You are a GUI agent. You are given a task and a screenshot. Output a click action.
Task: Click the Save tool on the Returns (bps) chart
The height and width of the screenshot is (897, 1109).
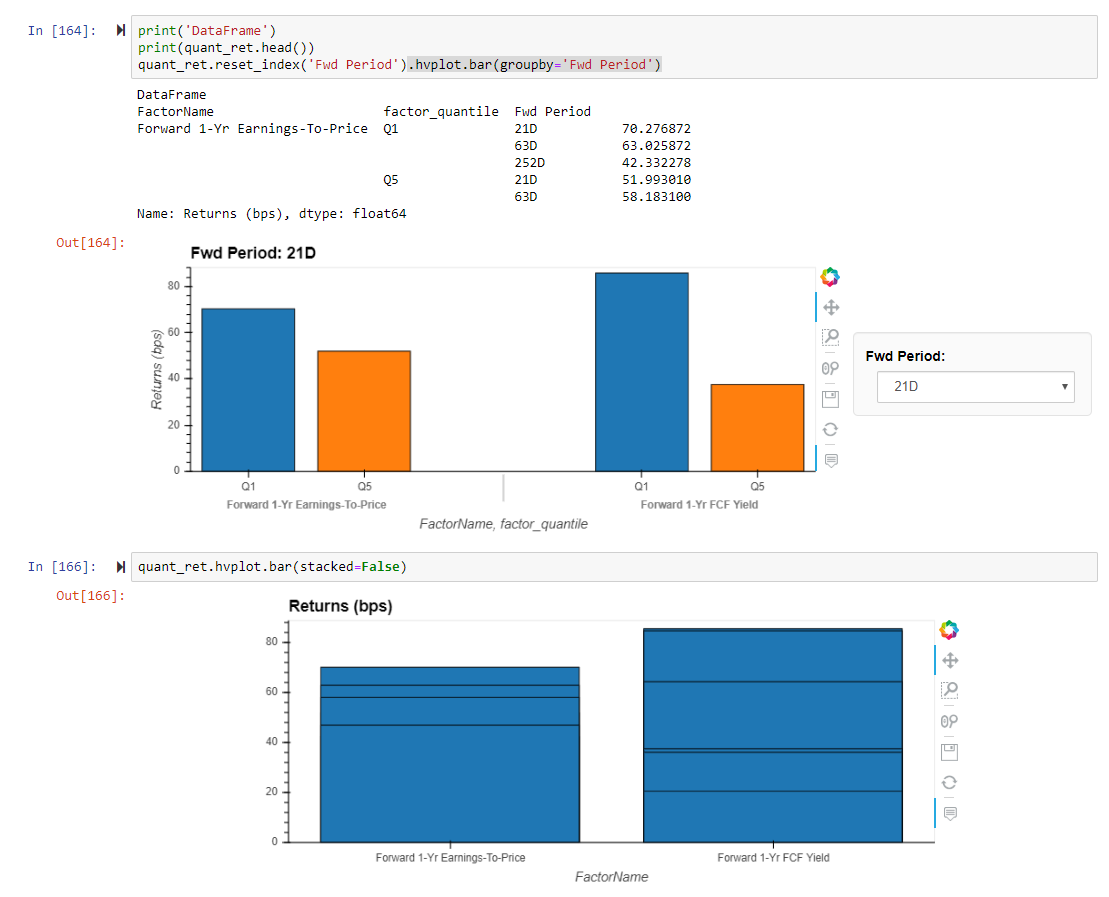950,752
